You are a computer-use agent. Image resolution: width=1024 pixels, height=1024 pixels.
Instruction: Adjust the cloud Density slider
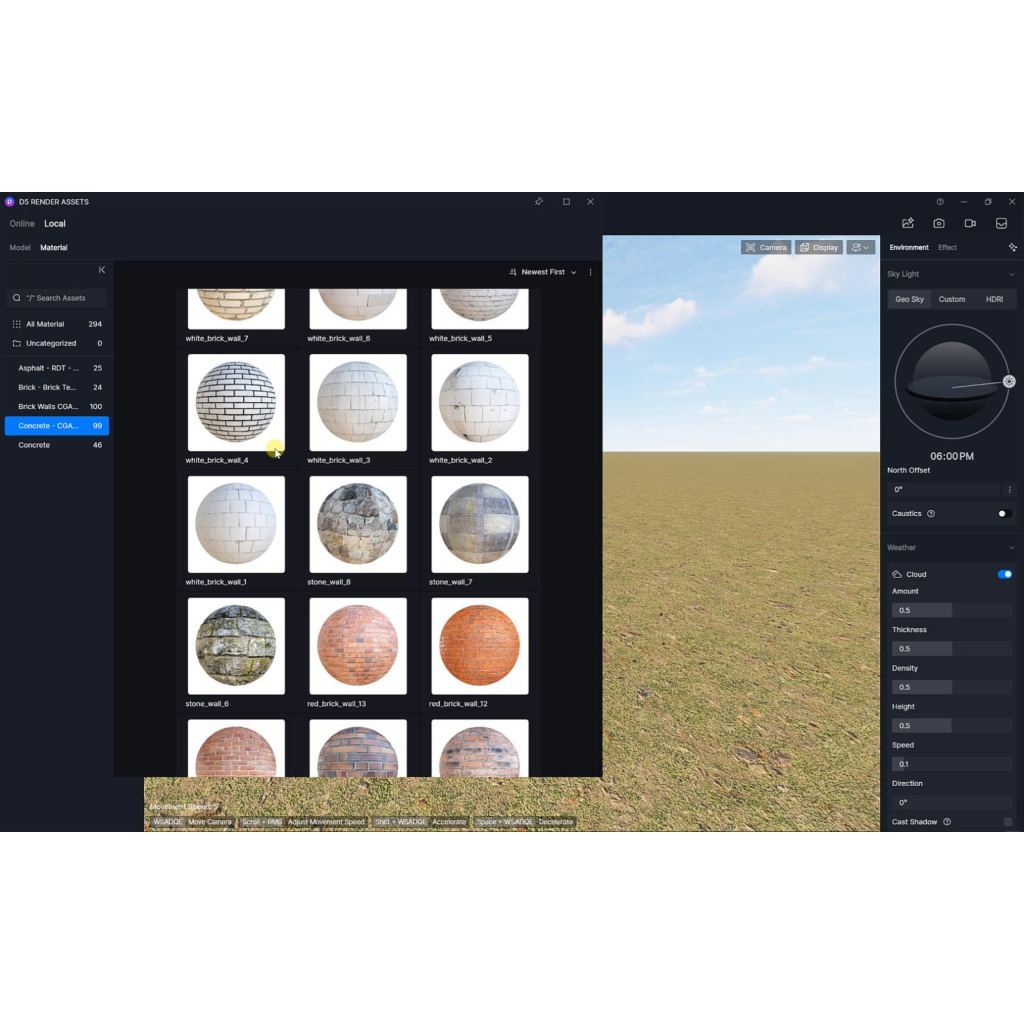click(952, 688)
